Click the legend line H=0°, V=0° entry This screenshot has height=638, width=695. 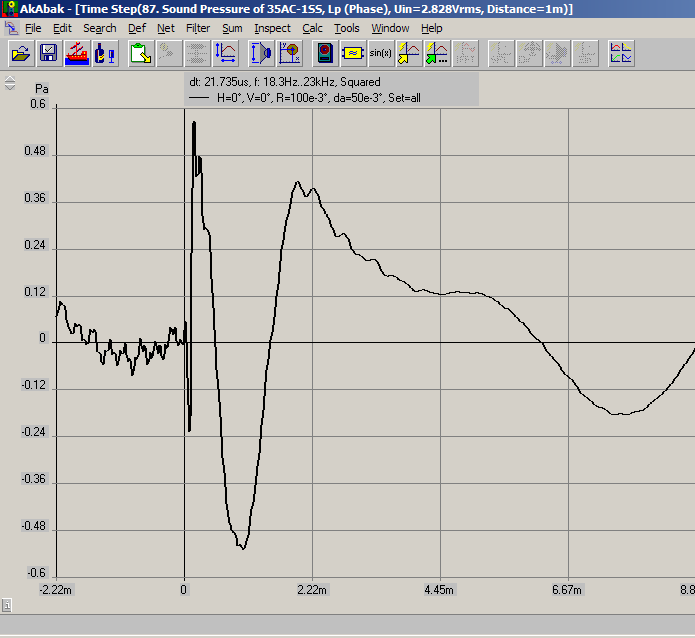(305, 98)
